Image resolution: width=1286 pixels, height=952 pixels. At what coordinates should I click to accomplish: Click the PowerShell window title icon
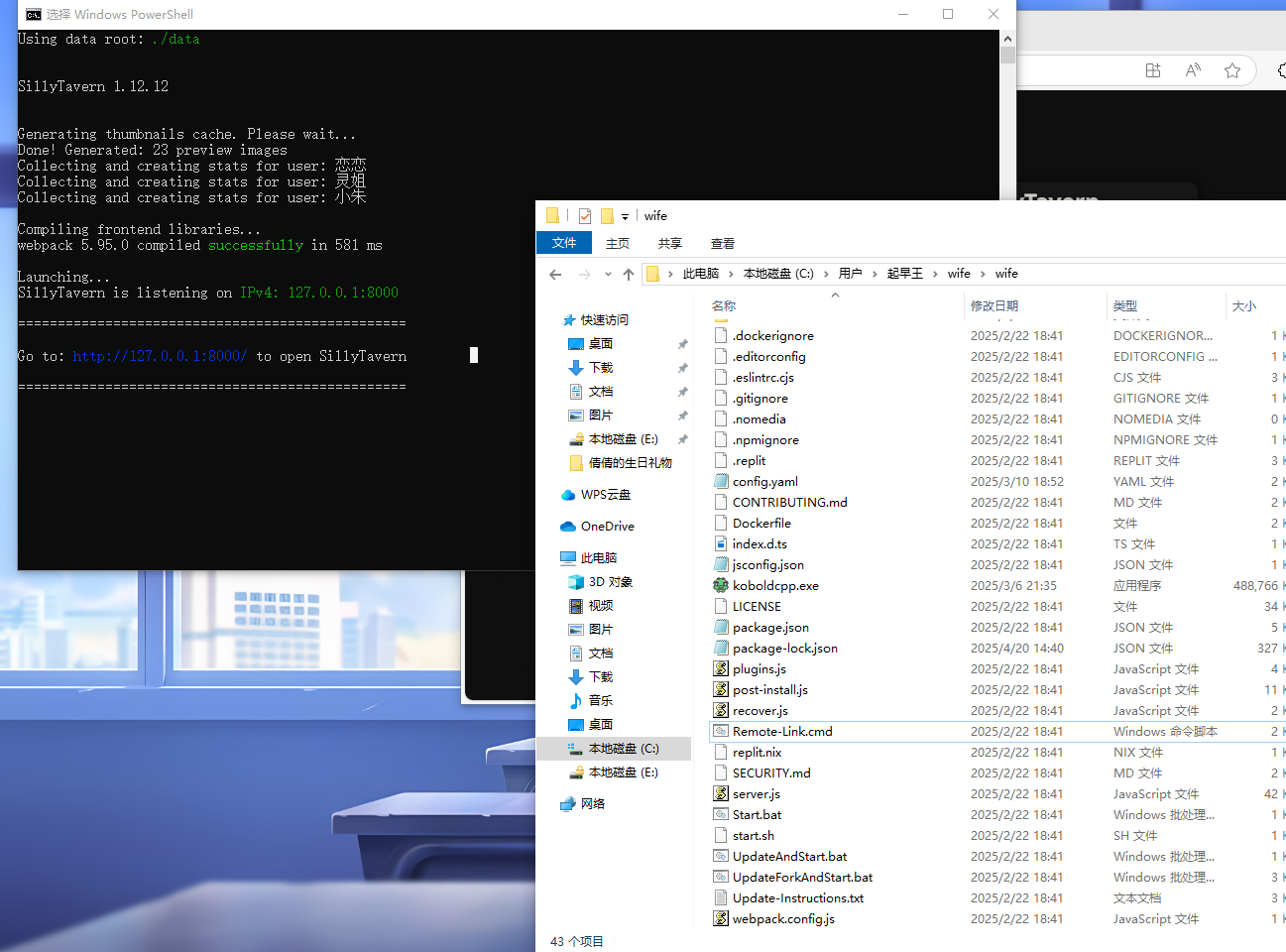pyautogui.click(x=34, y=14)
